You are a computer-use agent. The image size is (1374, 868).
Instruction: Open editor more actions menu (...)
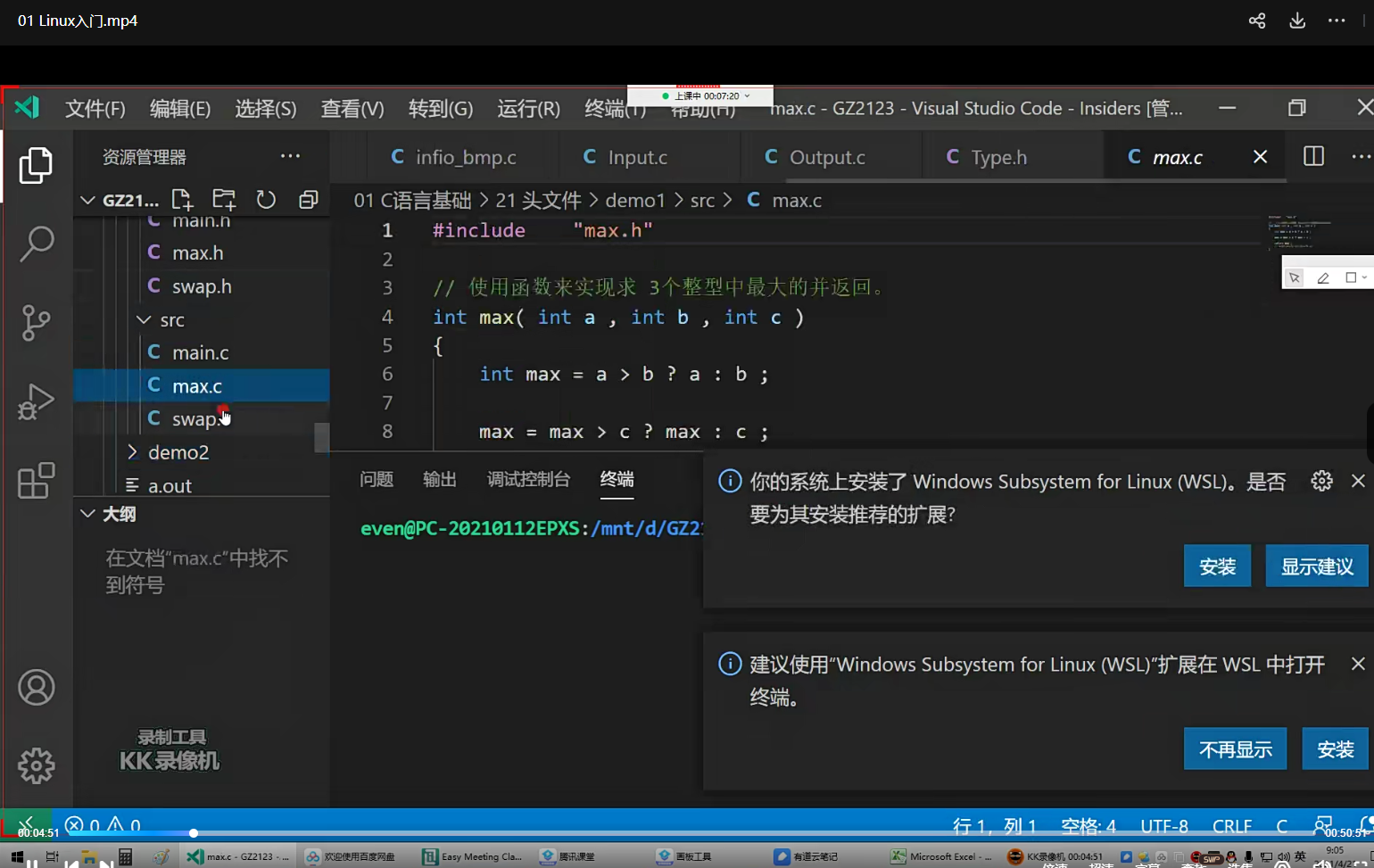tap(1361, 156)
